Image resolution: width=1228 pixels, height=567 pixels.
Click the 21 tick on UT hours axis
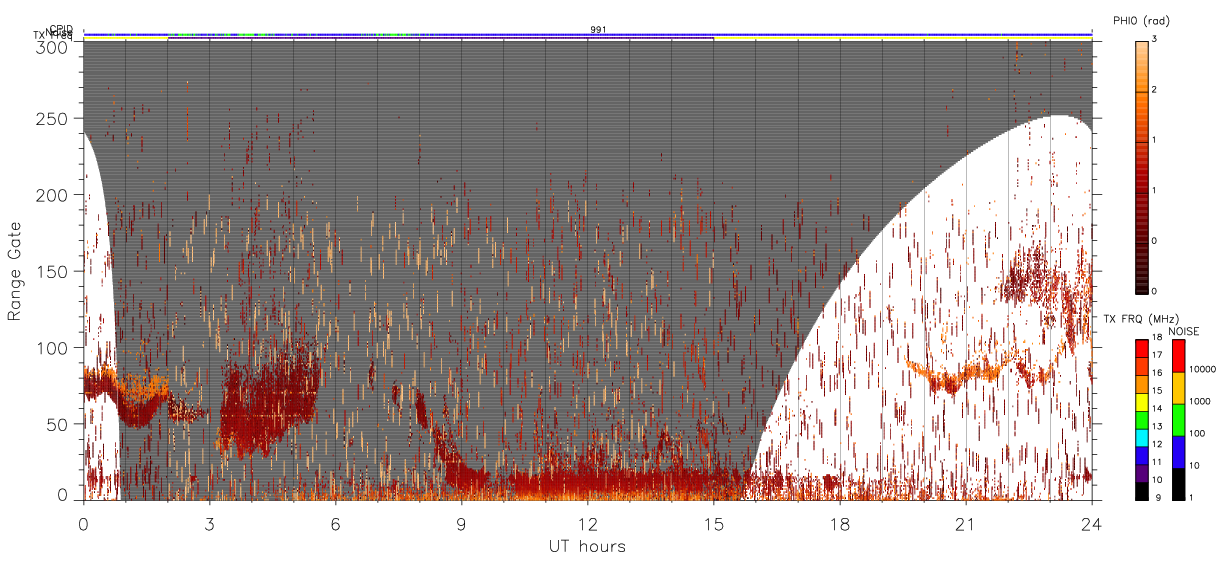click(x=965, y=523)
